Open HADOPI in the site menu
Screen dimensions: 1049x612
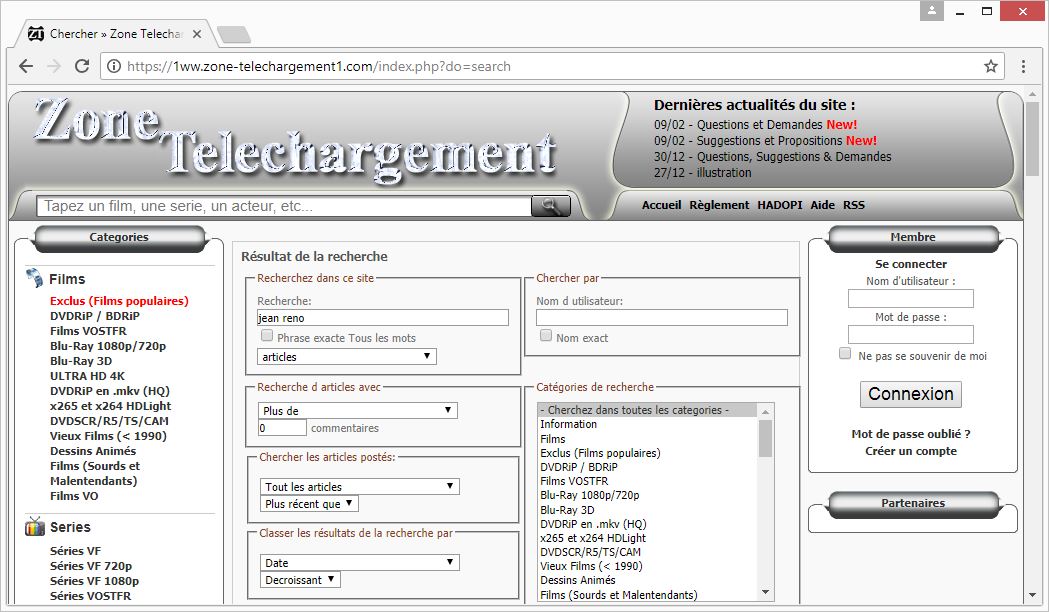(779, 205)
